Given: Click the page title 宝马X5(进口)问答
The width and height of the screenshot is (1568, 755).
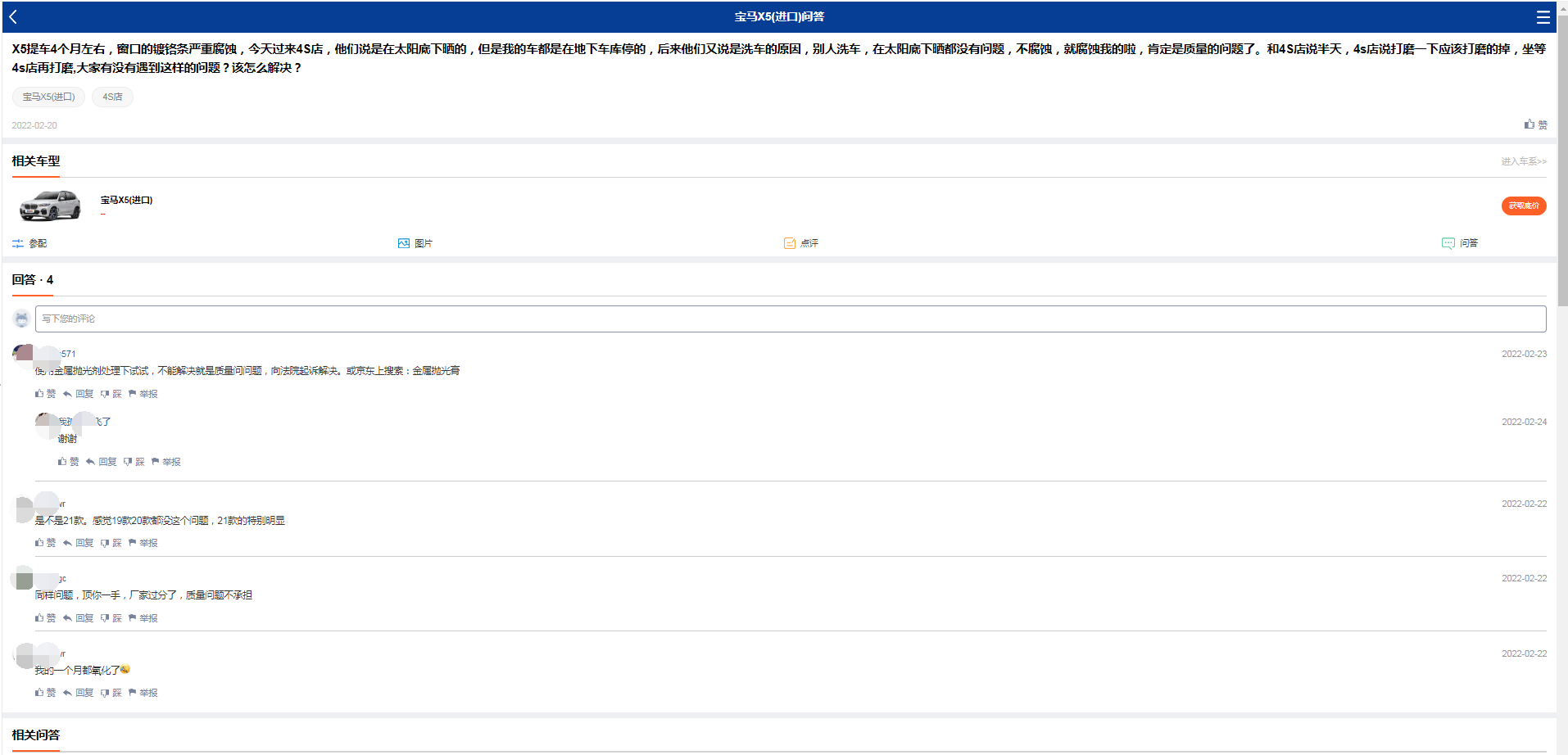Looking at the screenshot, I should [779, 16].
